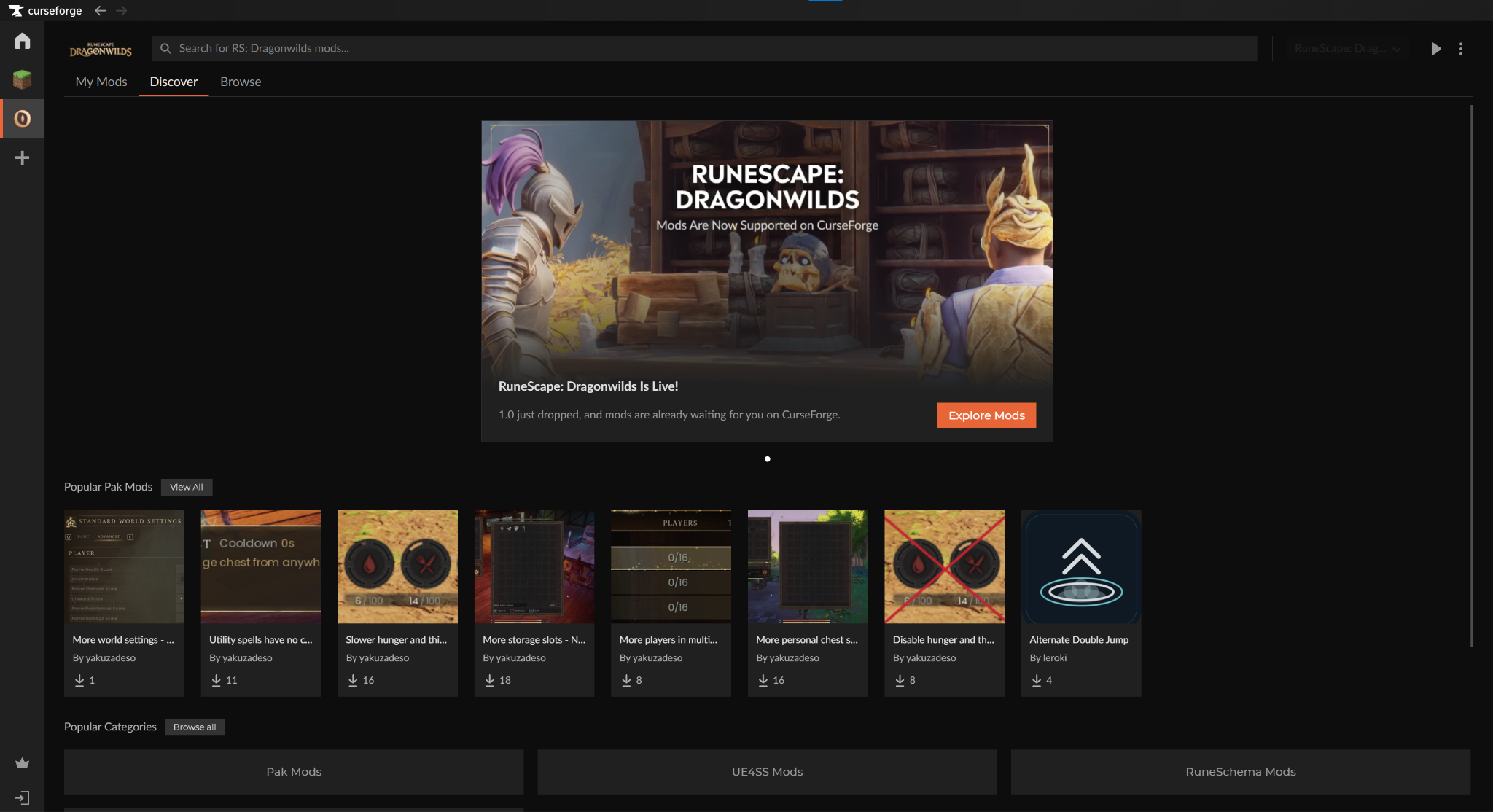This screenshot has width=1493, height=812.
Task: Click the download icon on Slower hunger card
Action: [x=353, y=680]
